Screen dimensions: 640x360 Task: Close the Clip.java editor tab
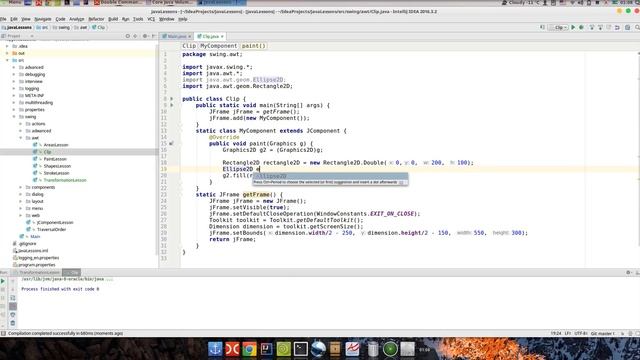pyautogui.click(x=222, y=36)
